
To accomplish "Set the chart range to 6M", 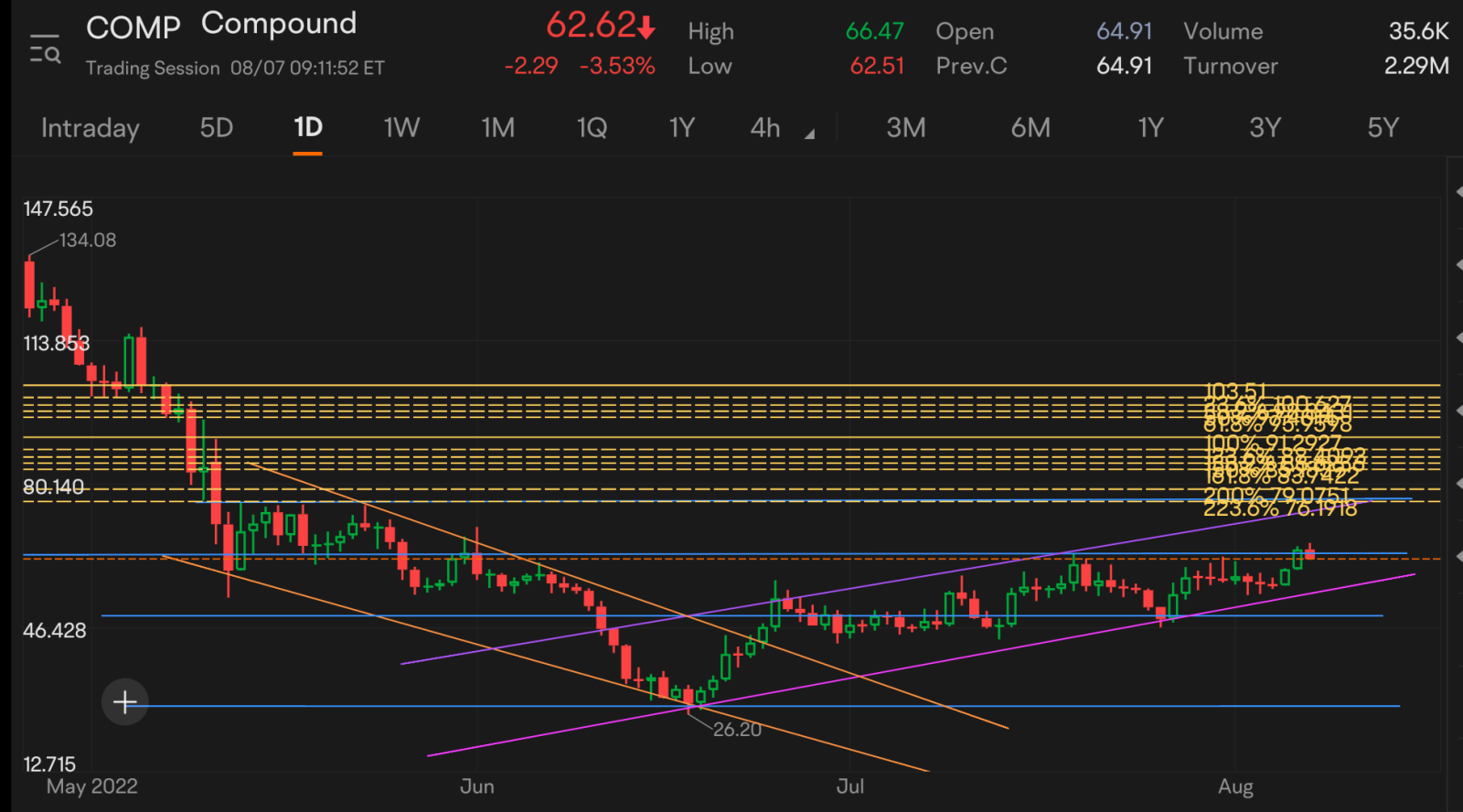I will (x=1031, y=128).
